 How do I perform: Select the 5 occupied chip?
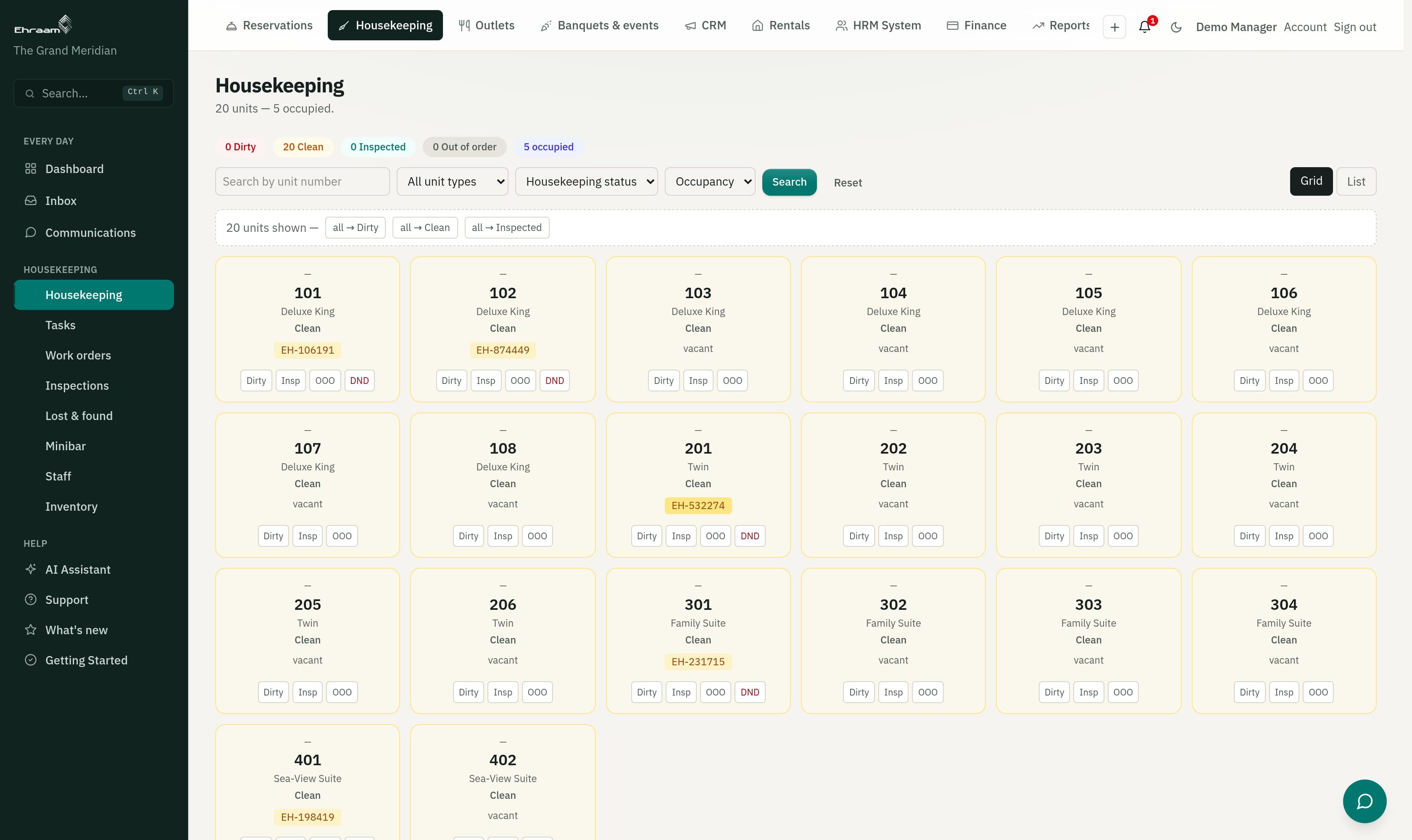click(x=548, y=147)
